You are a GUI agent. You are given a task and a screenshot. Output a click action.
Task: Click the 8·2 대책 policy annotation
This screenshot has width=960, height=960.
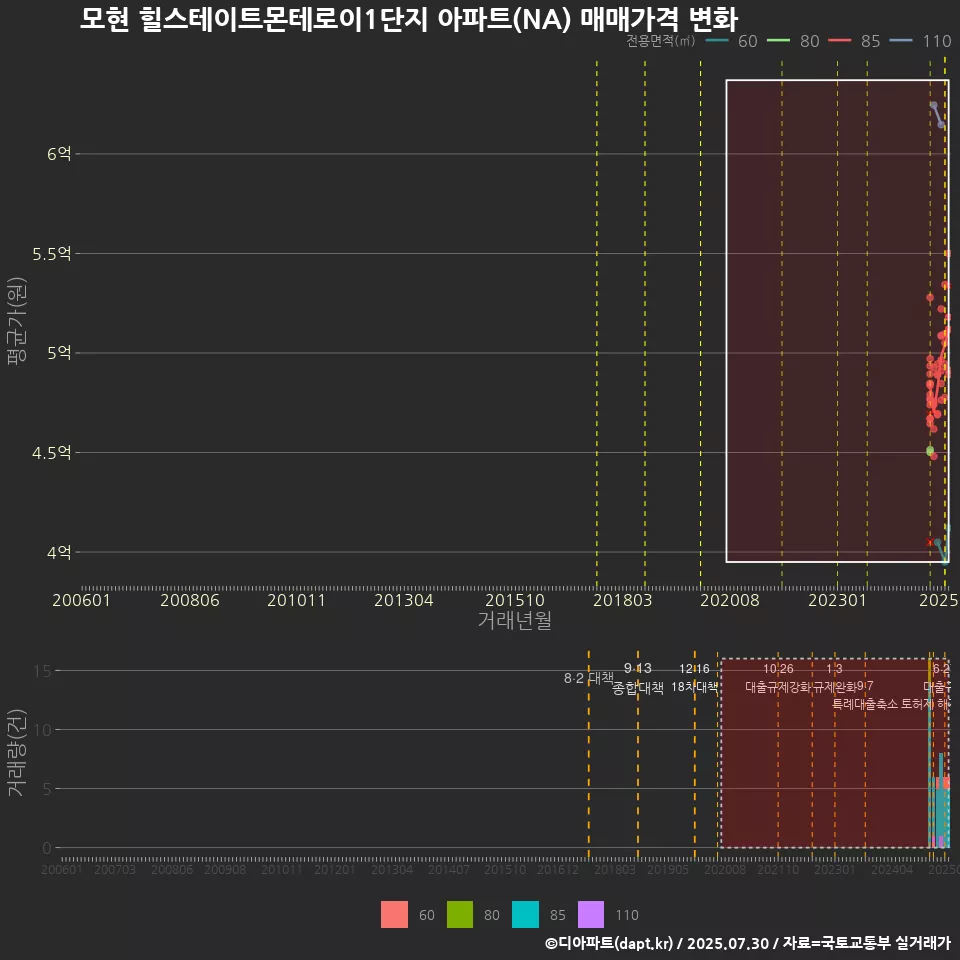click(588, 678)
